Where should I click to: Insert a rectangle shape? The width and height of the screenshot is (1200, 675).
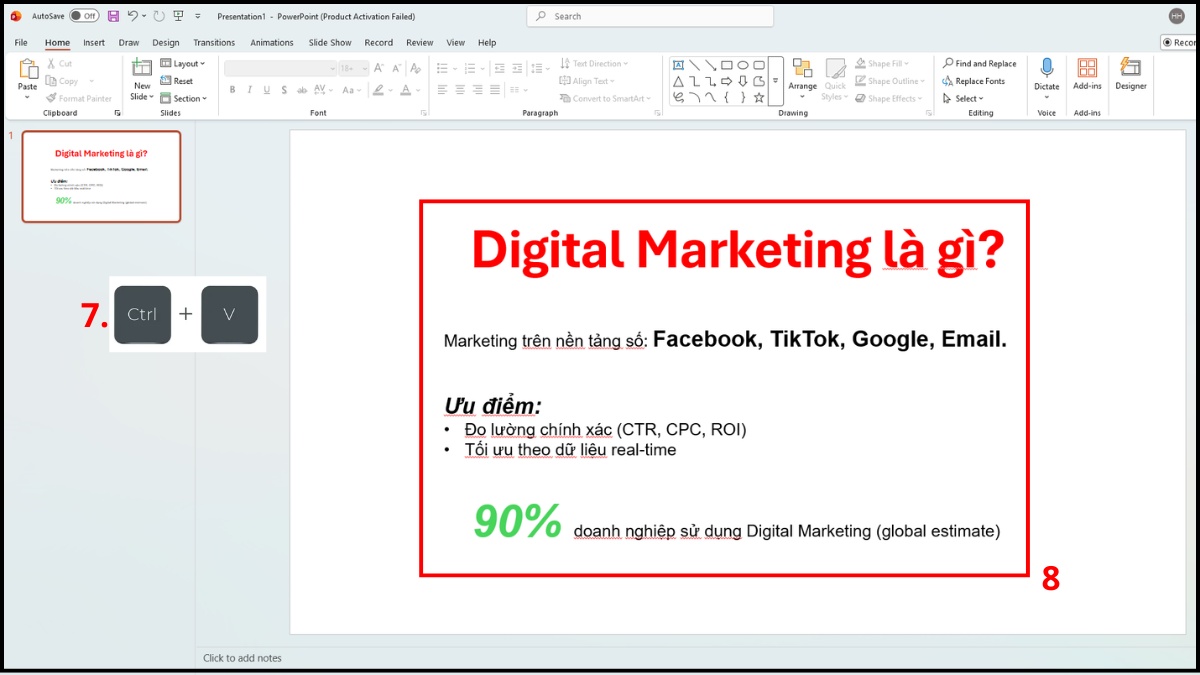click(x=726, y=64)
